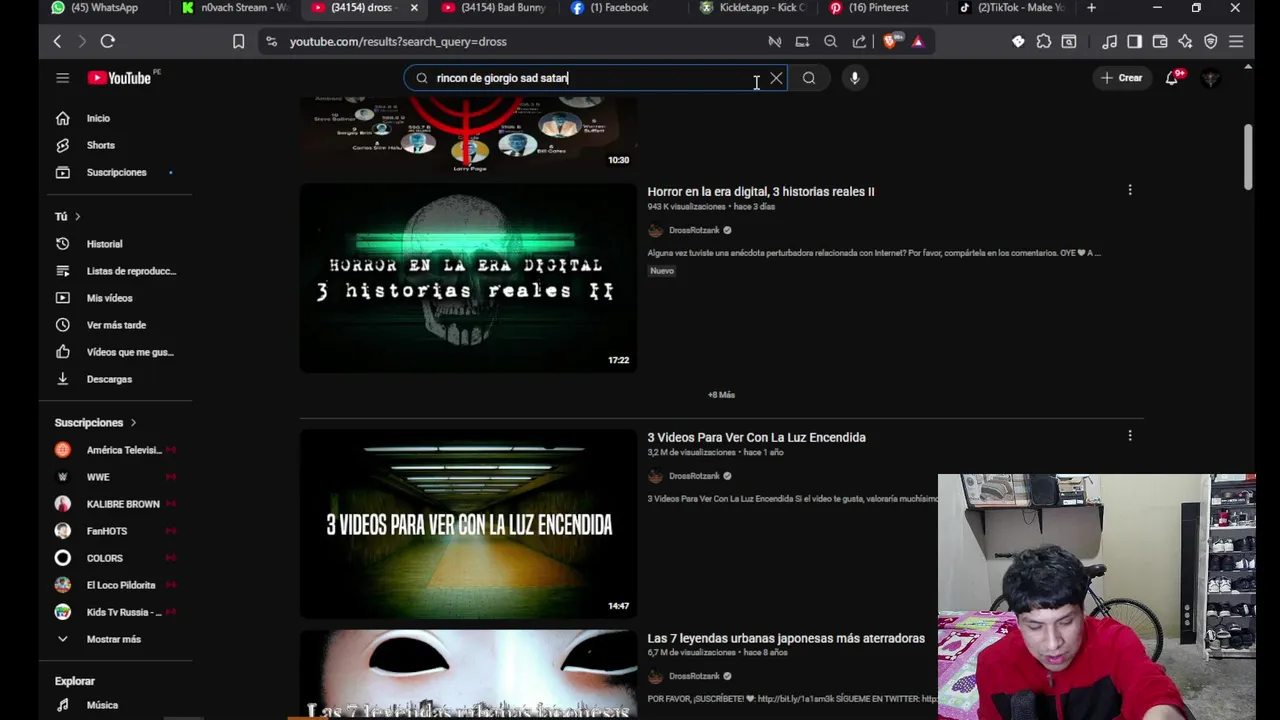Bookmark this page icon
The height and width of the screenshot is (720, 1280).
(x=238, y=41)
